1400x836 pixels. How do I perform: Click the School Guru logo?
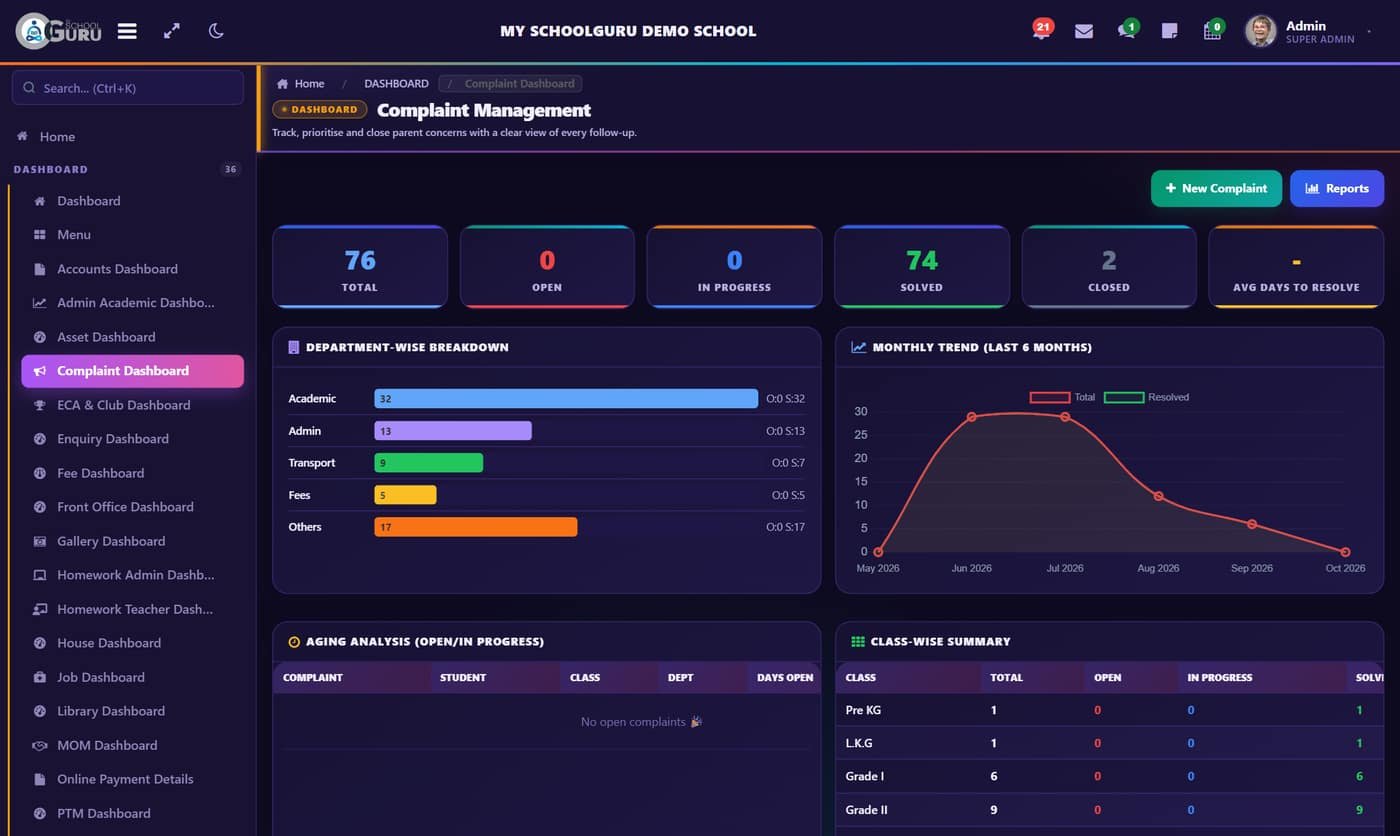tap(59, 31)
